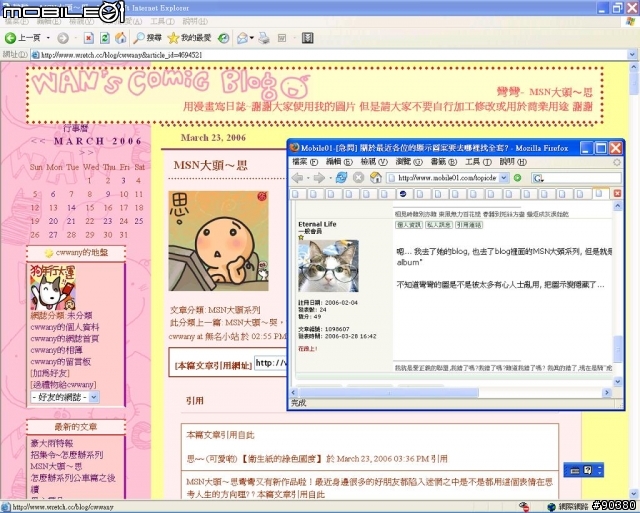
Task: Open Firefox's back history dropdown arrow
Action: pyautogui.click(x=308, y=178)
